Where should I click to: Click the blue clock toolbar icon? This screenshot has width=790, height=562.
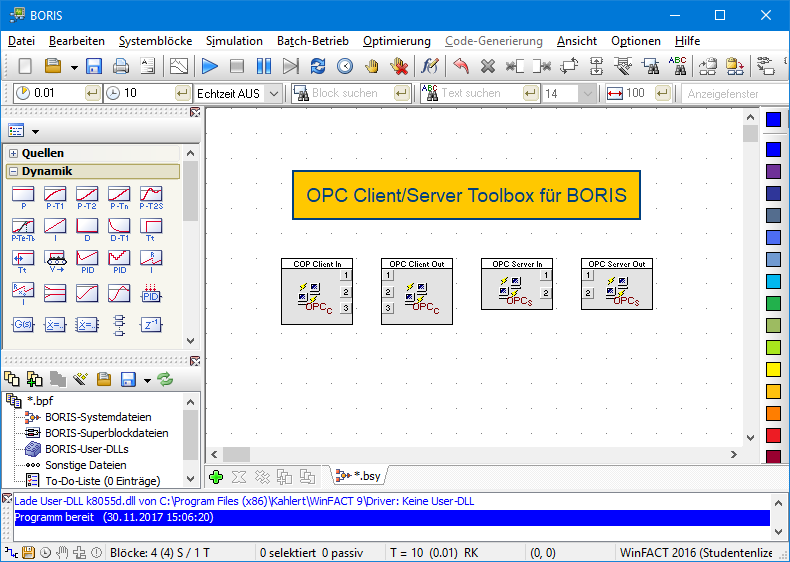coord(345,66)
